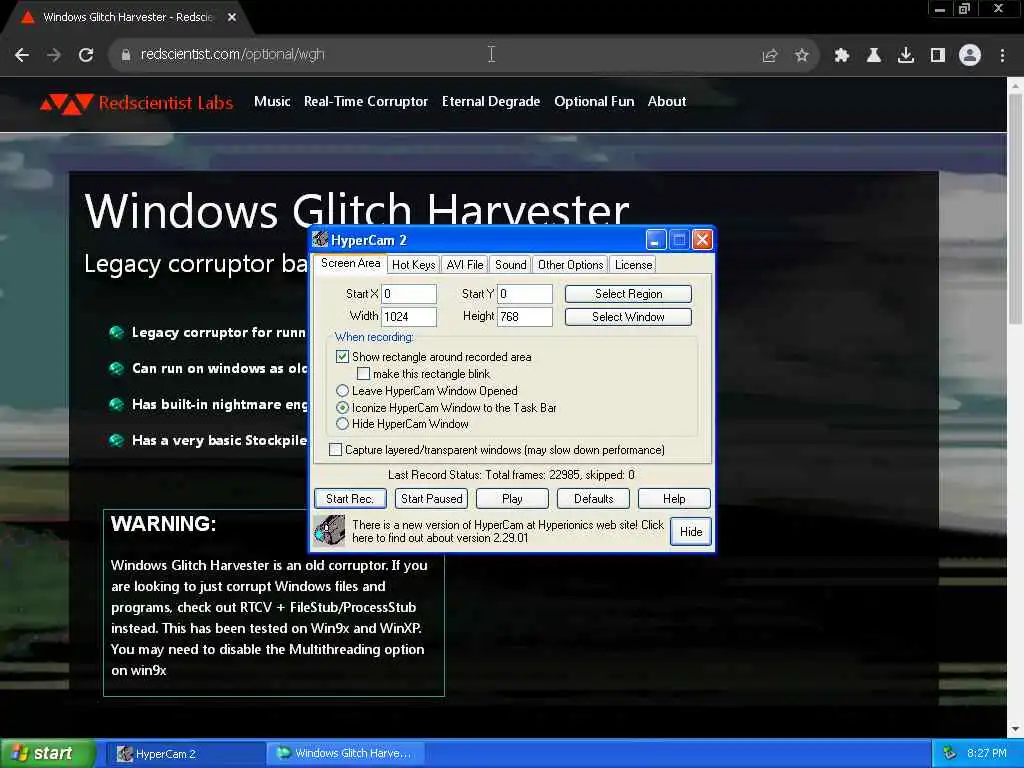
Task: Go back using the Chrome back arrow
Action: 22,55
